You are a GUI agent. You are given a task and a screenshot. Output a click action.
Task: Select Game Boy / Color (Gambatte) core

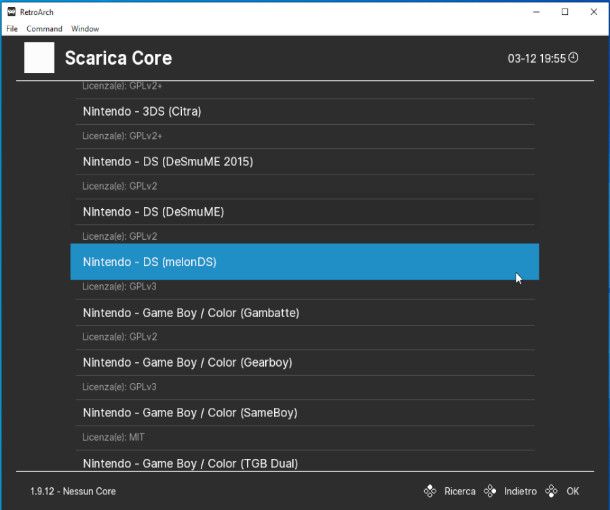pyautogui.click(x=305, y=313)
